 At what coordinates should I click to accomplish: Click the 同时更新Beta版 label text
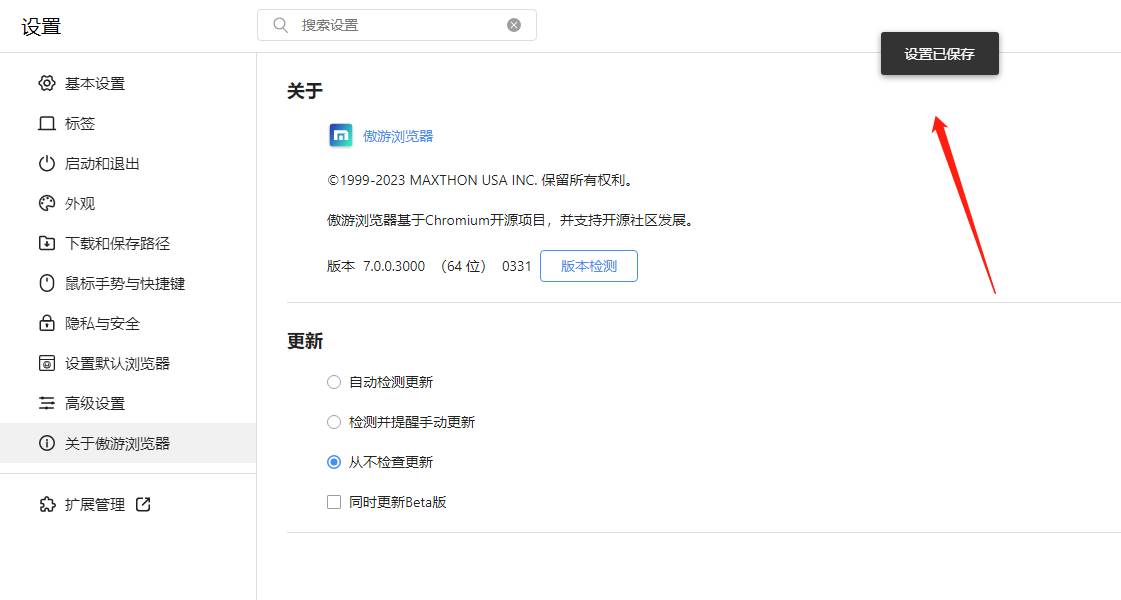coord(397,502)
